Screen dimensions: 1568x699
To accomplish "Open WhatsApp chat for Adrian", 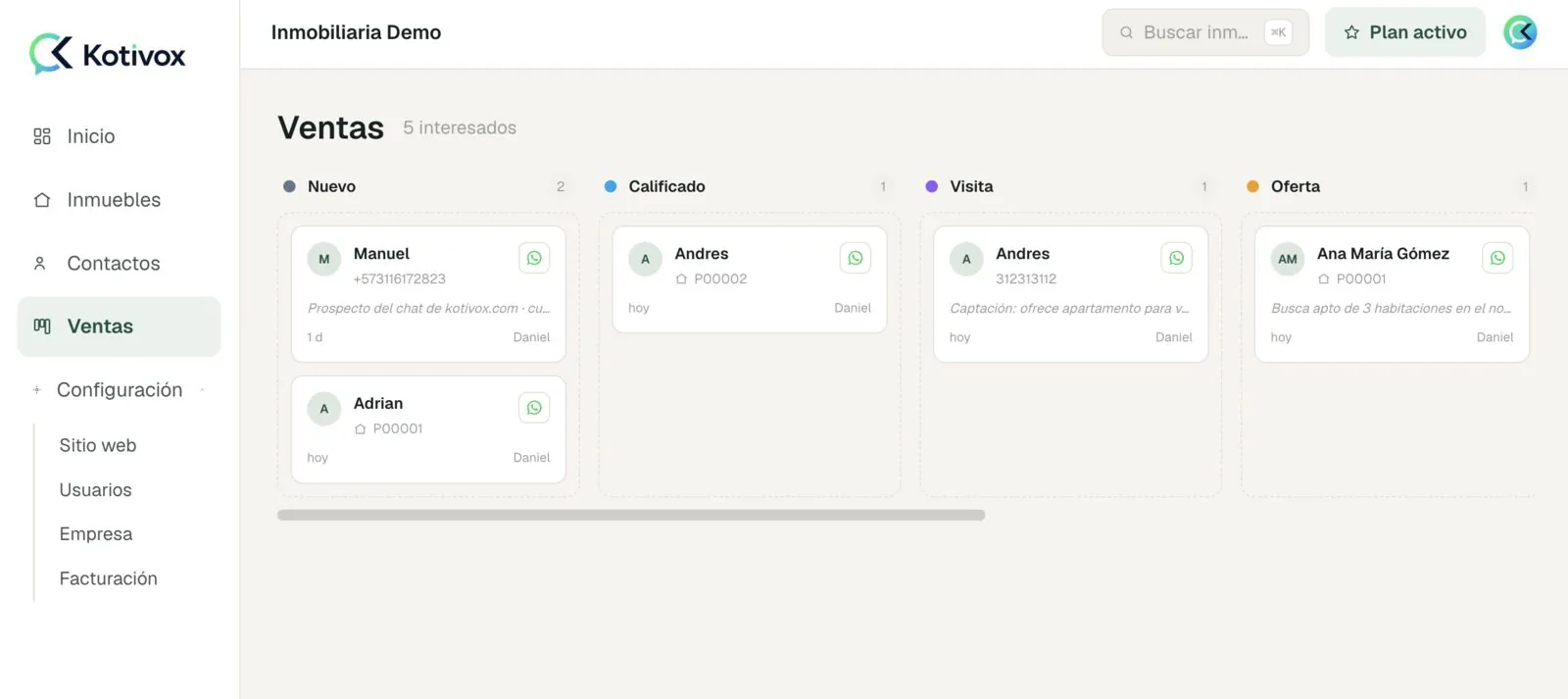I will (x=534, y=408).
